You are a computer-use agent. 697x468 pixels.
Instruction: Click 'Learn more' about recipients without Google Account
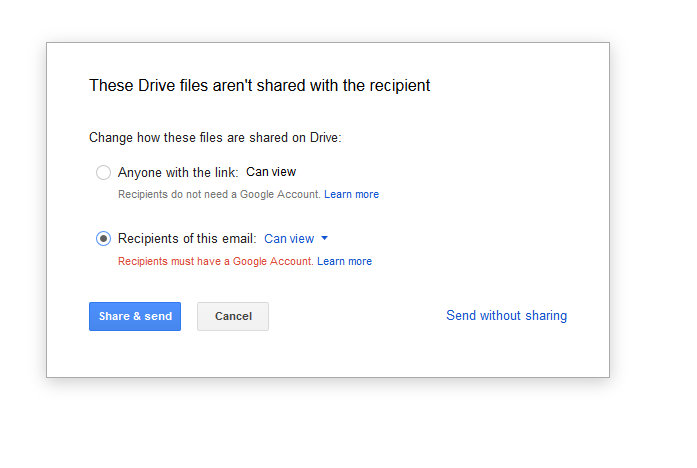[x=351, y=194]
